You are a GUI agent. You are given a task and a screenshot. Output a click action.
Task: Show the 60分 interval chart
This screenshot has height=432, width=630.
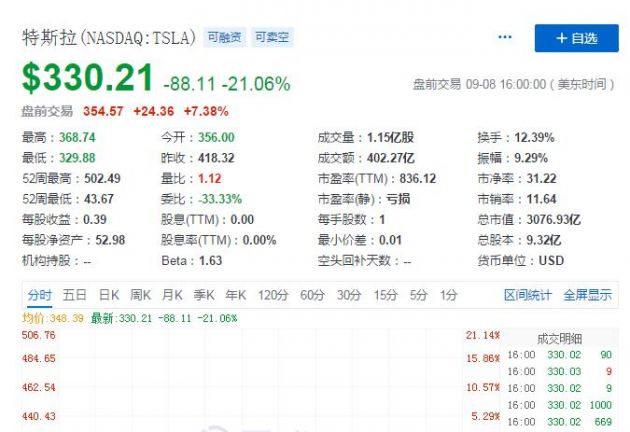coord(313,295)
